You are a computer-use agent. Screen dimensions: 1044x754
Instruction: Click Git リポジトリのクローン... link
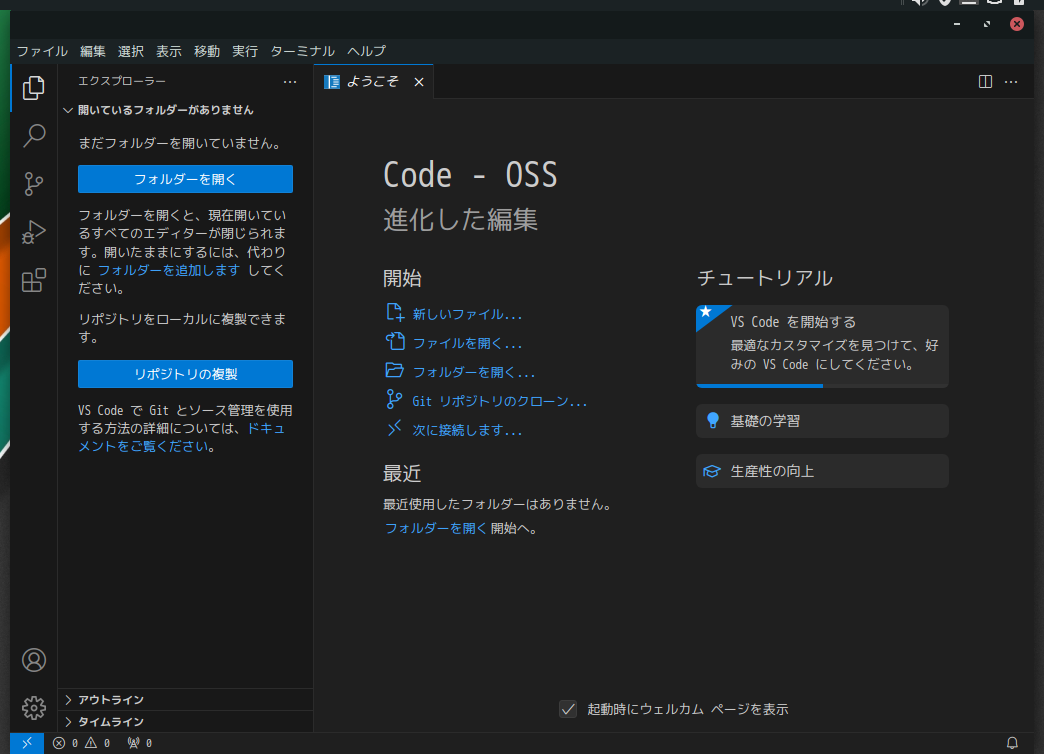click(x=499, y=402)
